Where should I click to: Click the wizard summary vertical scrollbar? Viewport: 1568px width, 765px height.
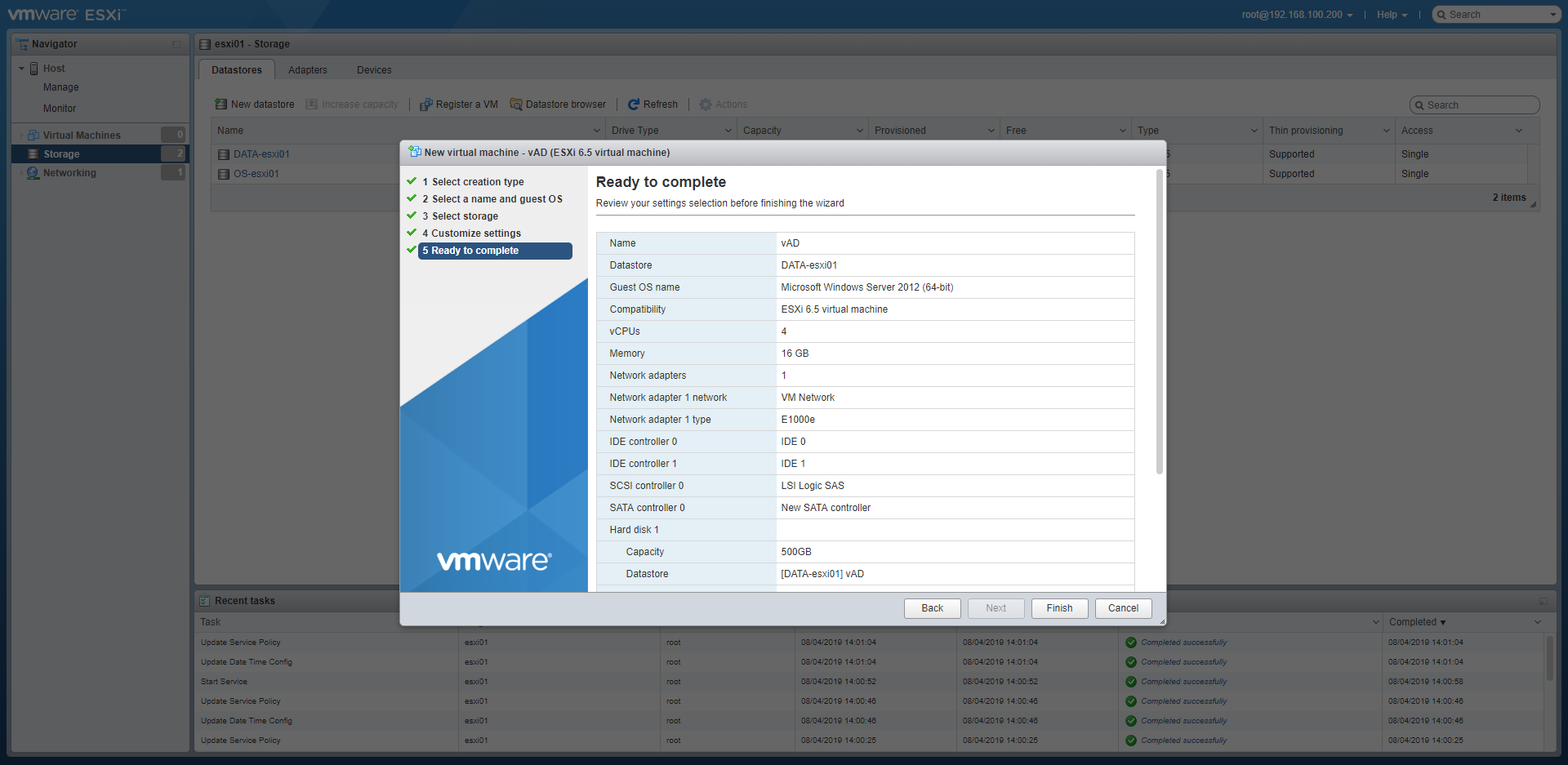pos(1159,327)
